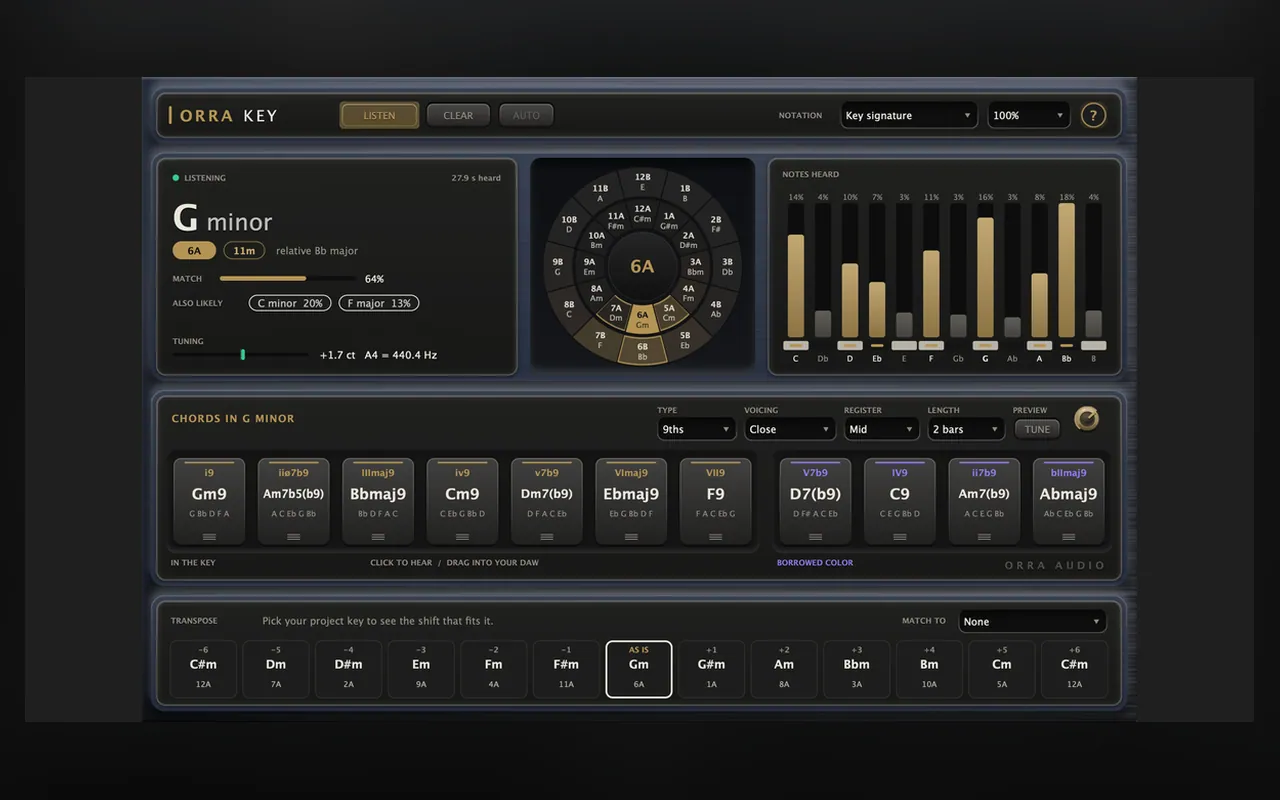
Task: Open the chord Type 9ths dropdown
Action: coord(696,429)
